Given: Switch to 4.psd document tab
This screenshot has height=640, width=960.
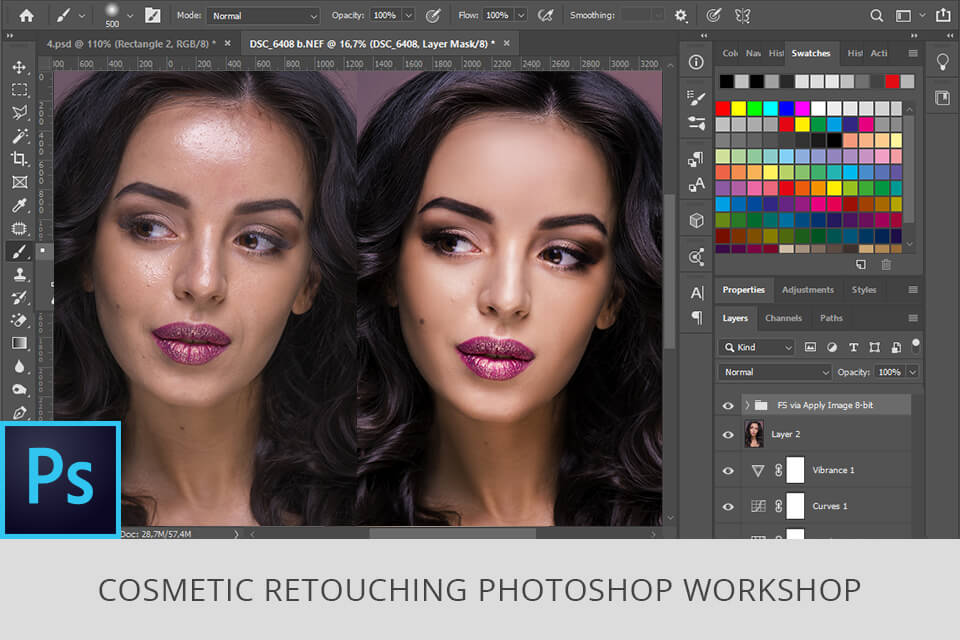Looking at the screenshot, I should point(131,43).
